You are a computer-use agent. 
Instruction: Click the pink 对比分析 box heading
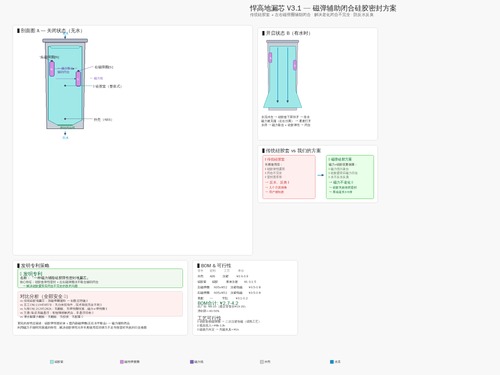44,296
